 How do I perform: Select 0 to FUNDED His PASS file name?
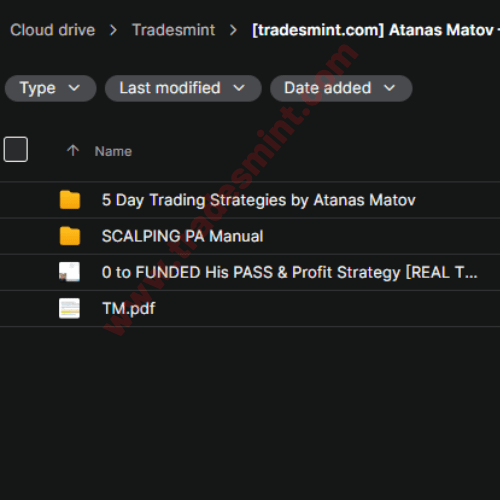[290, 272]
